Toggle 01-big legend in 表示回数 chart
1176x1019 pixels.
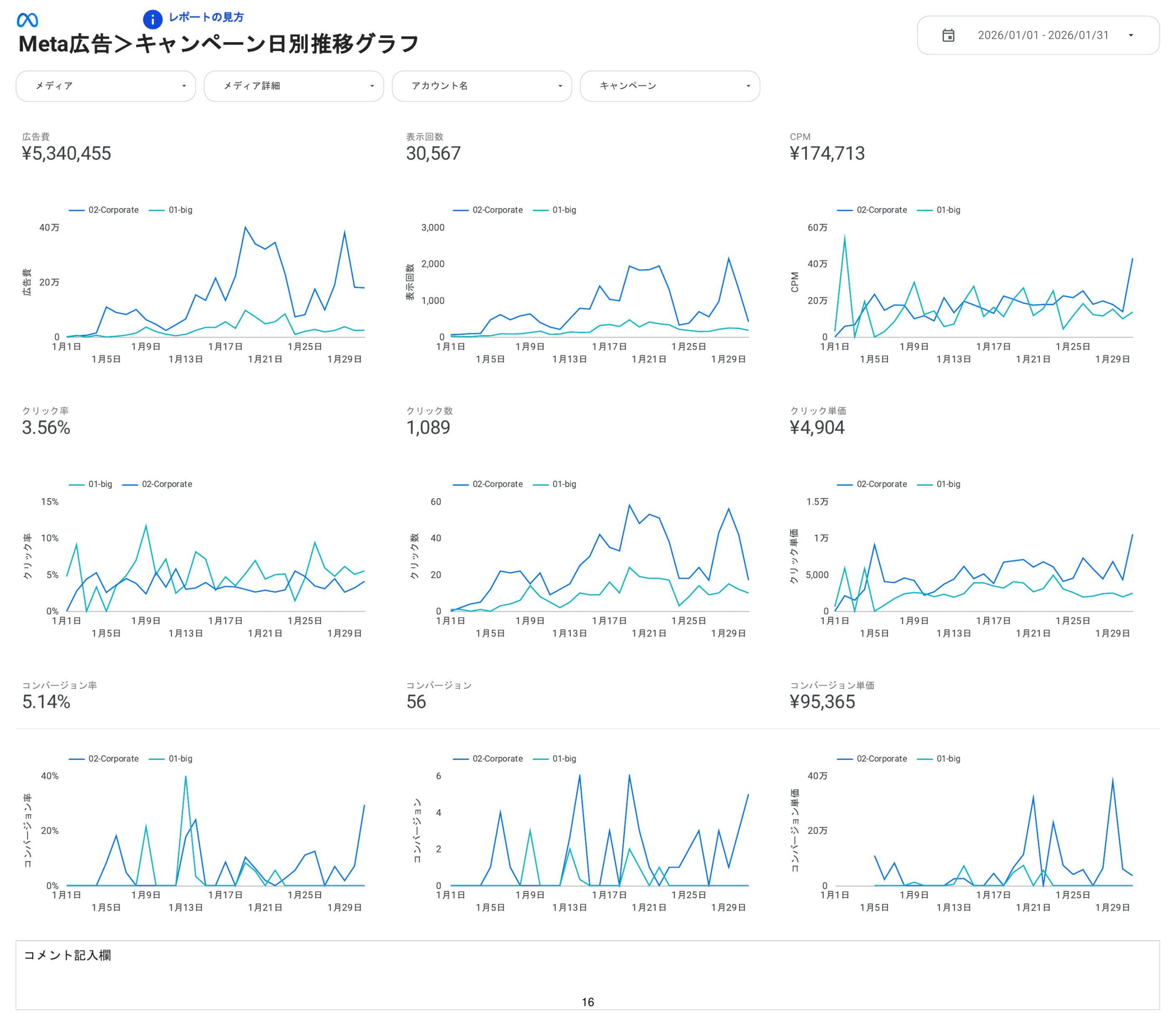564,210
